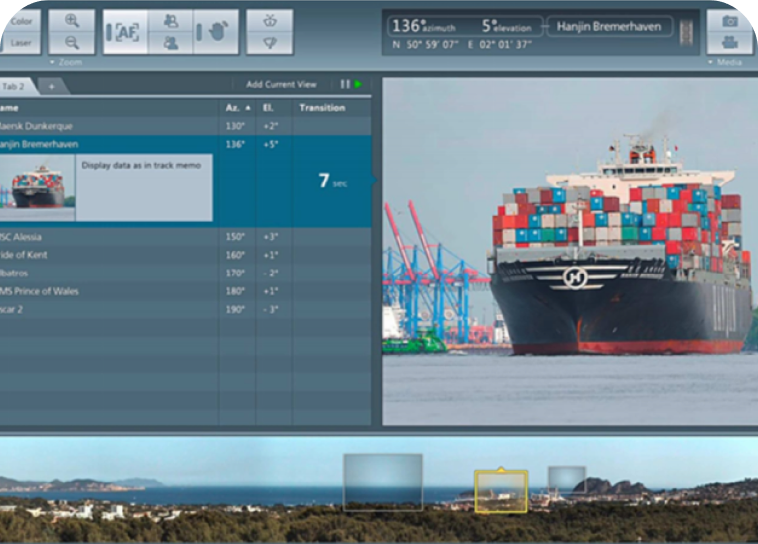
Task: Select the Albatros row
Action: (185, 273)
